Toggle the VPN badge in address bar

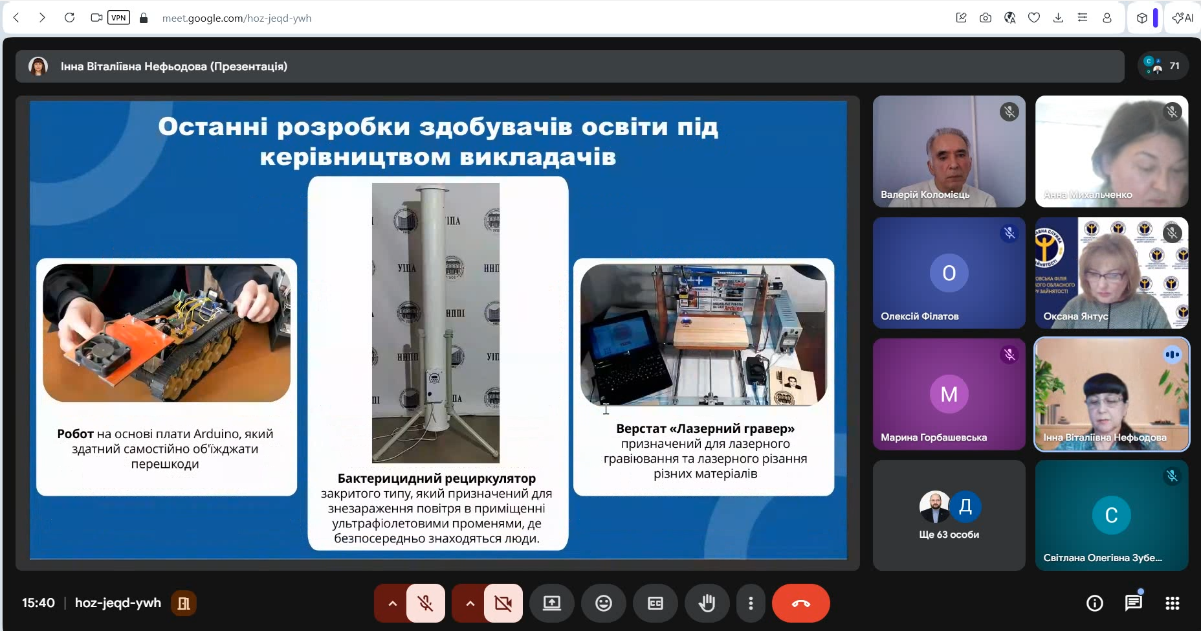[118, 17]
